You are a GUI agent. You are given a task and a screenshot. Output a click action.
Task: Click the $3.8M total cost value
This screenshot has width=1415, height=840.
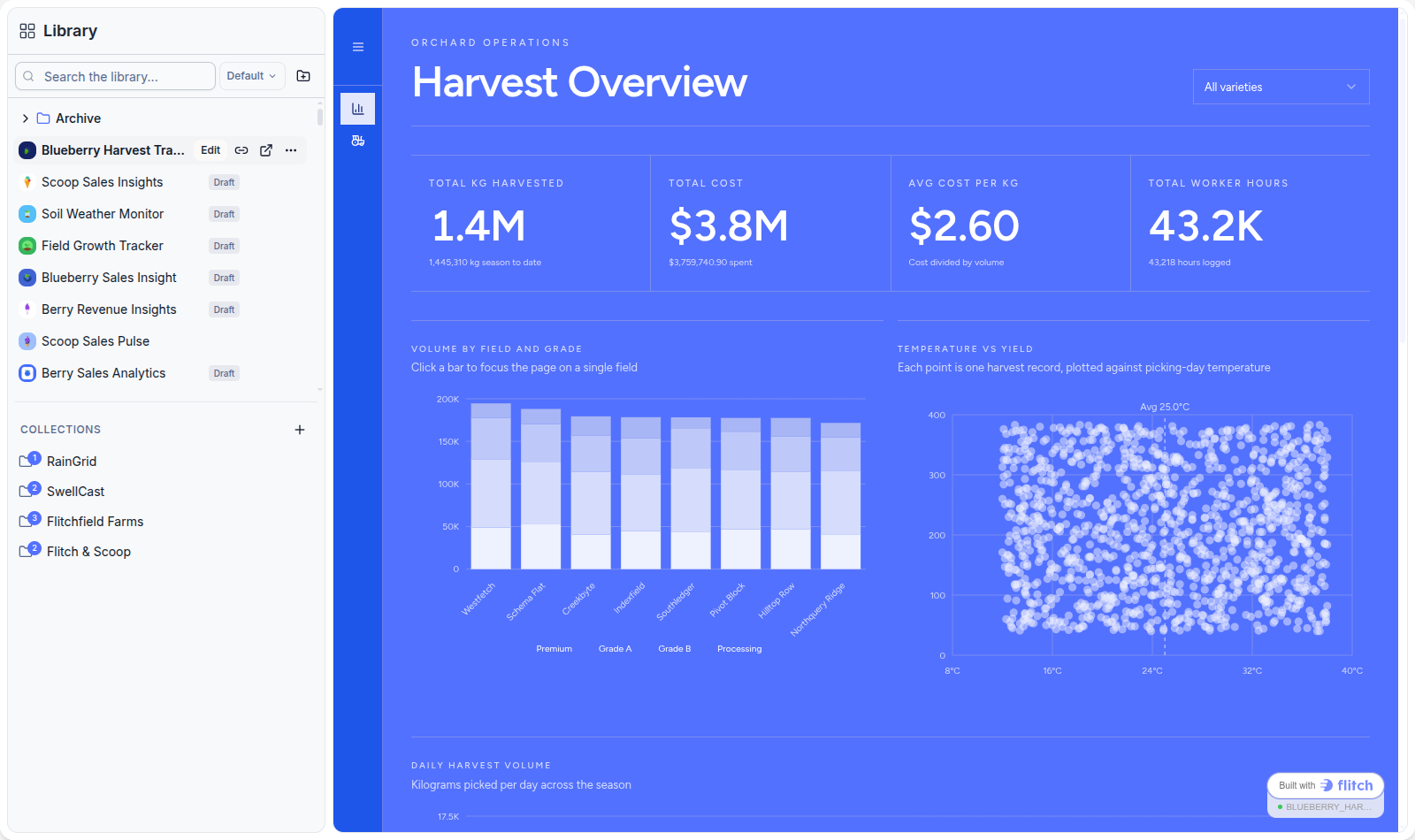[x=729, y=226]
